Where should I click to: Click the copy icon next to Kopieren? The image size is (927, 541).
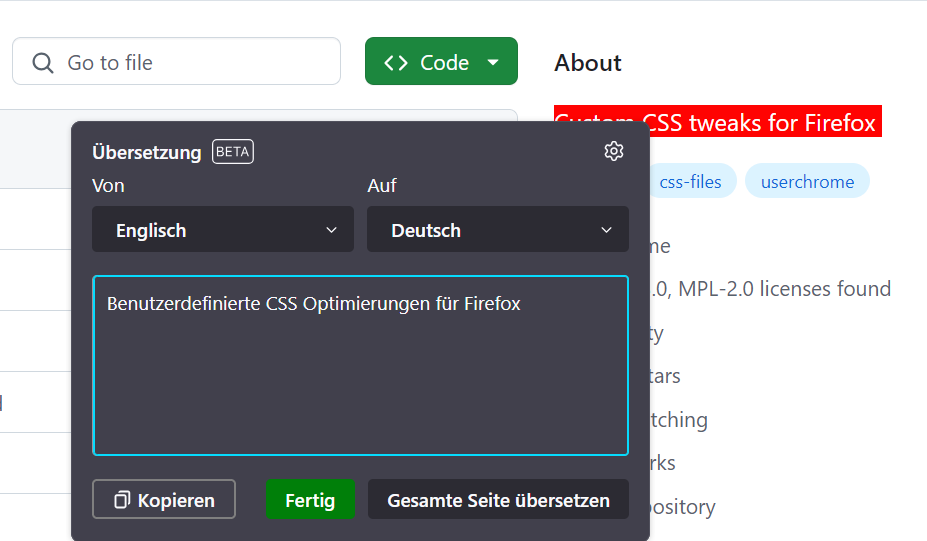point(122,500)
